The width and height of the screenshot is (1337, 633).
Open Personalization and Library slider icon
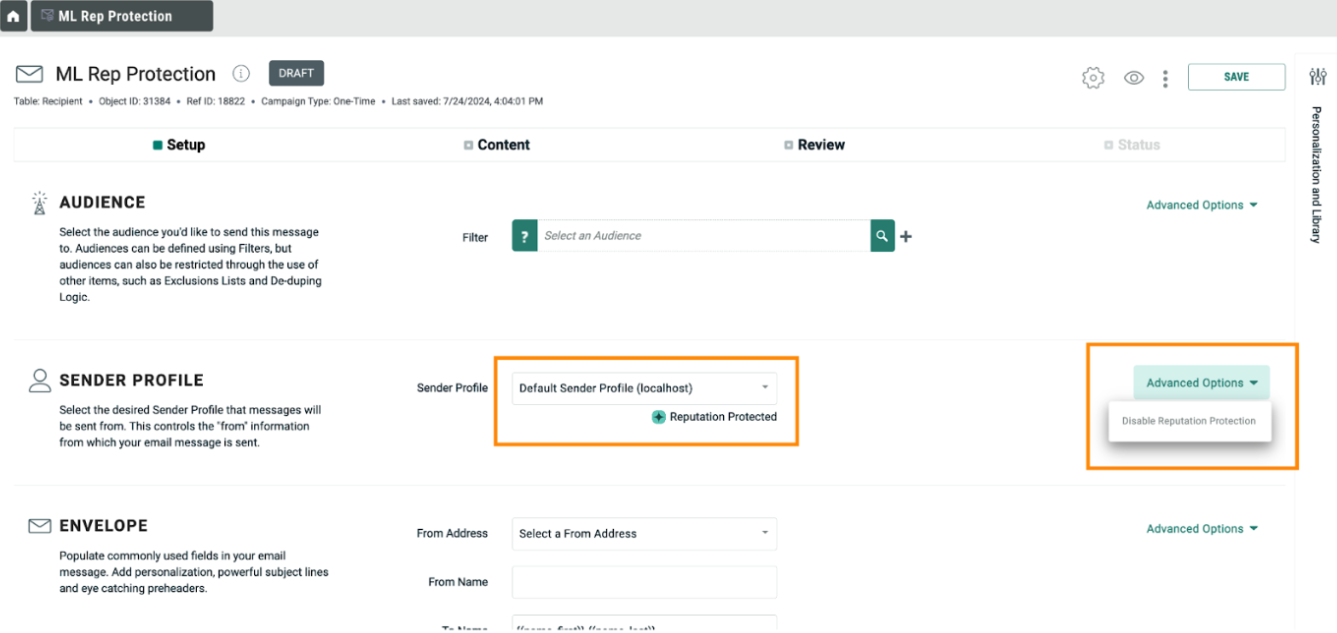(1317, 77)
